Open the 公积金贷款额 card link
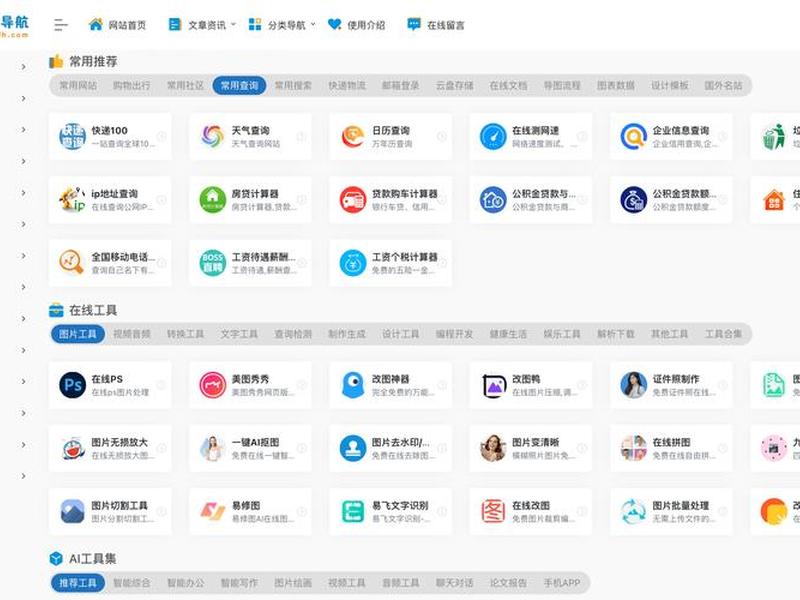Screen dimensions: 800x600 tap(671, 199)
